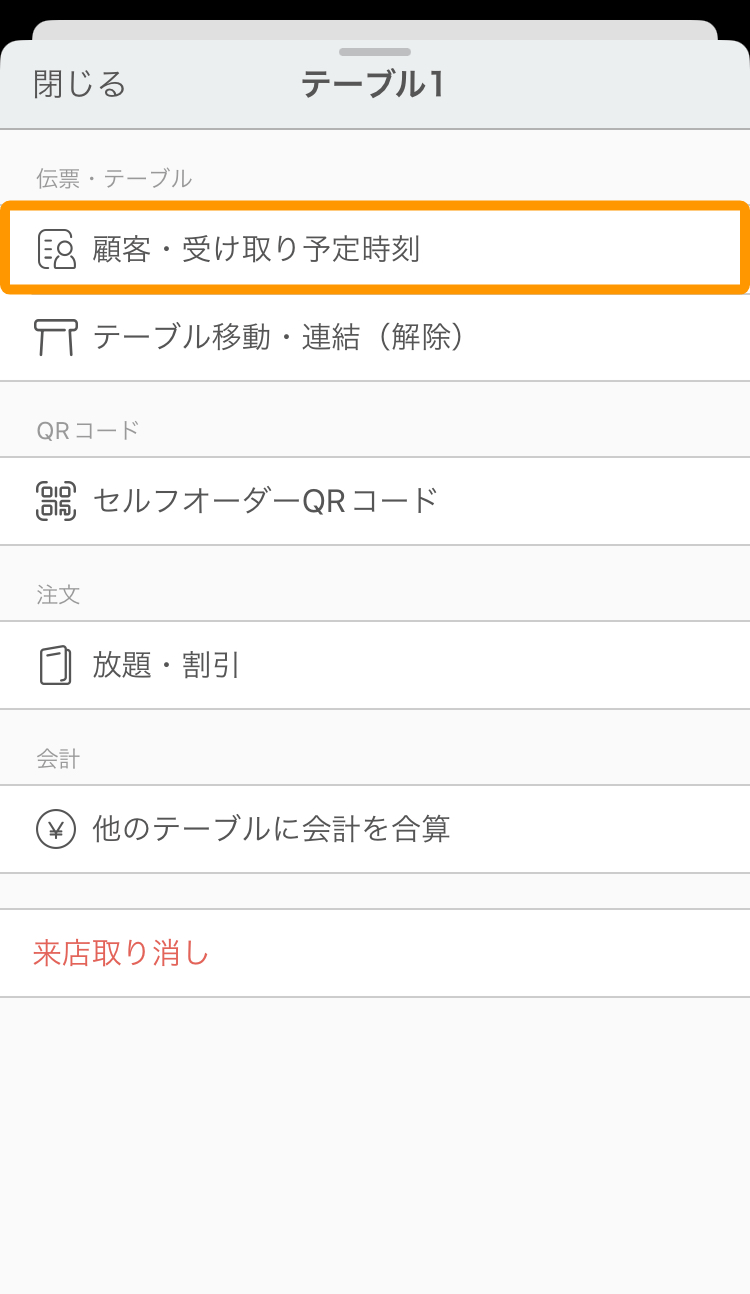This screenshot has height=1294, width=750.
Task: Tap the sheet grabber handle at top
Action: (375, 52)
